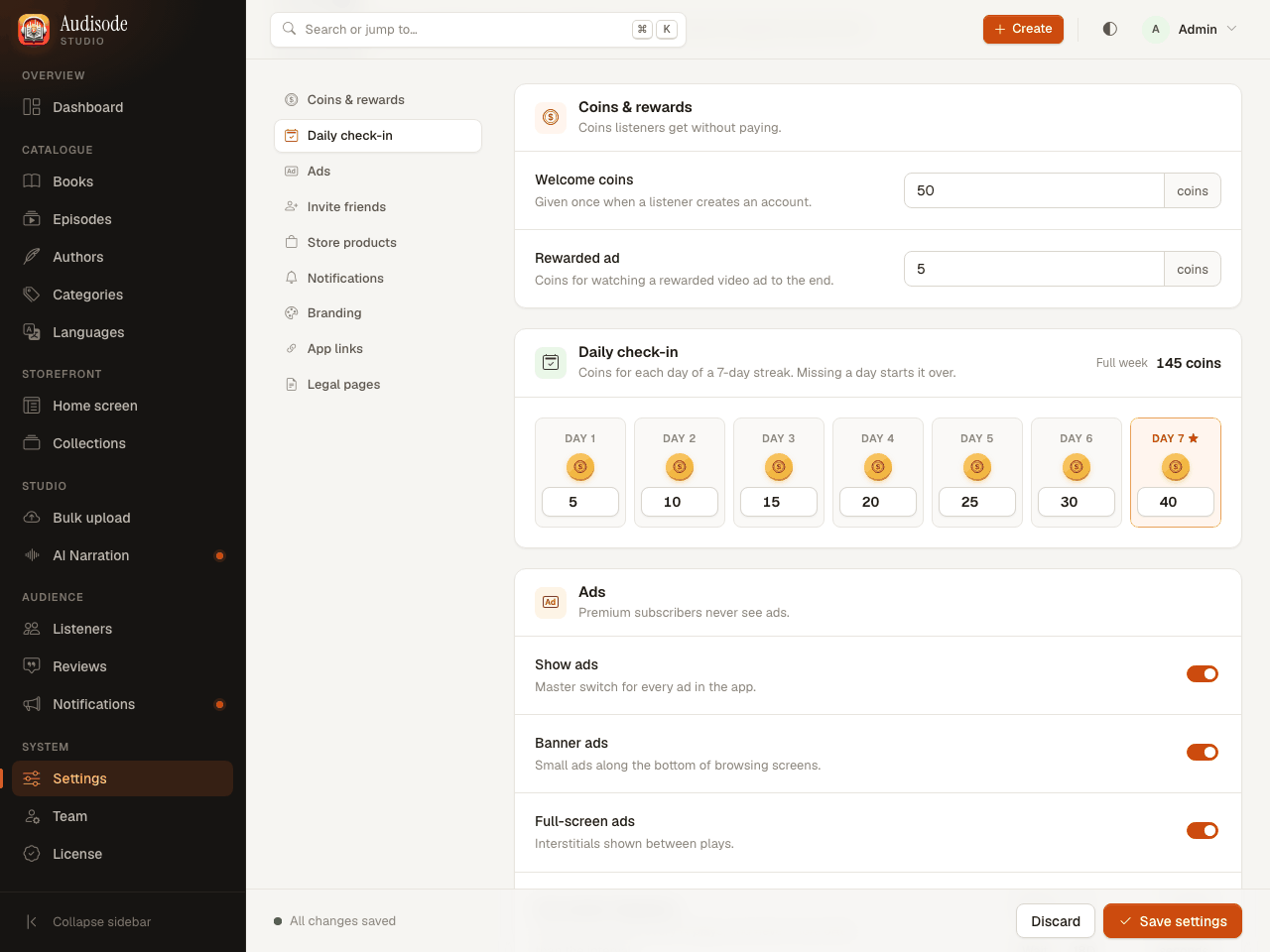Click the Welcome coins input field
The image size is (1270, 952).
coord(1034,190)
